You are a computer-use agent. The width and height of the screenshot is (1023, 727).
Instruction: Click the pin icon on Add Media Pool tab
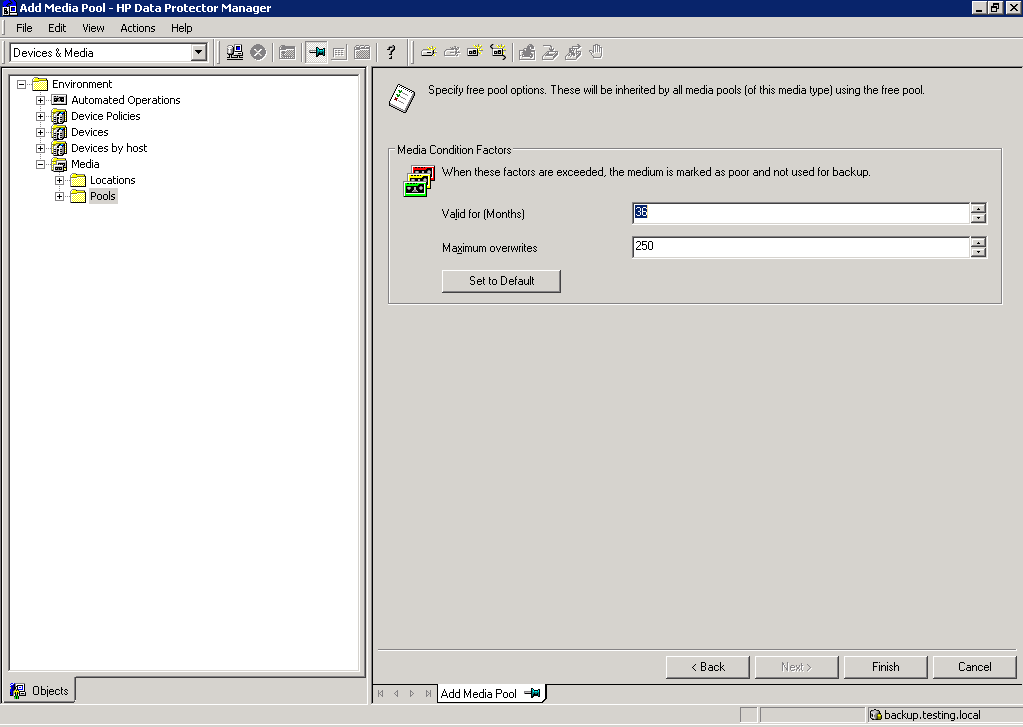coord(532,693)
